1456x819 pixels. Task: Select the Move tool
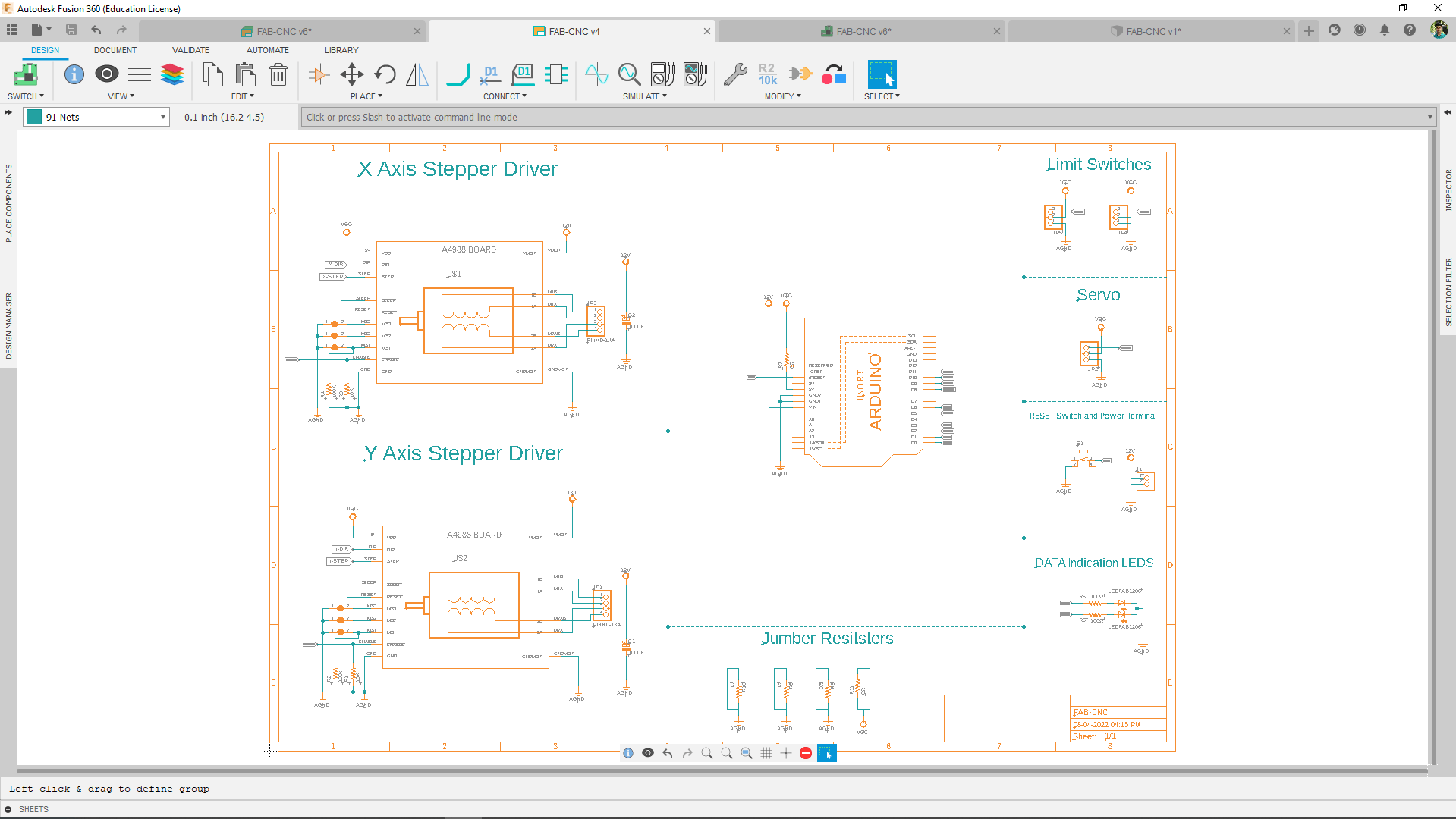[352, 74]
